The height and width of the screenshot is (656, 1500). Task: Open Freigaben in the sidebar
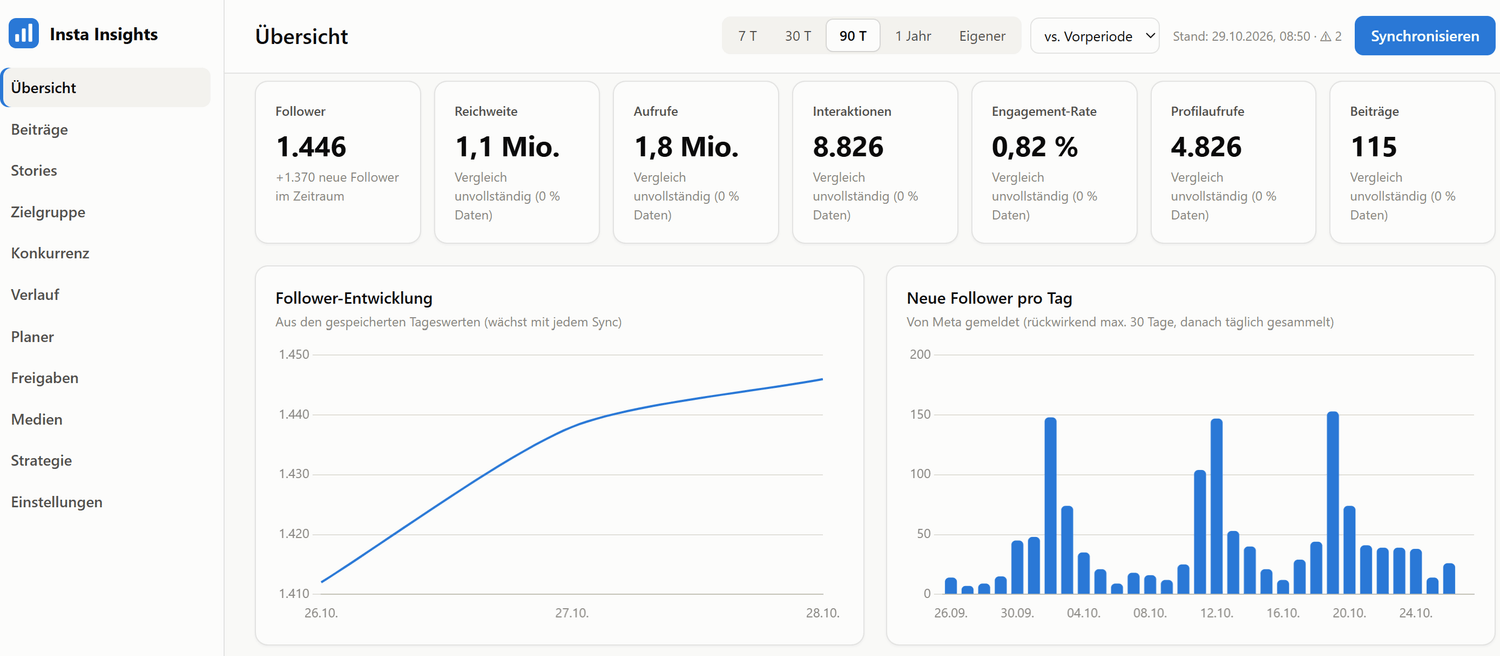point(106,378)
